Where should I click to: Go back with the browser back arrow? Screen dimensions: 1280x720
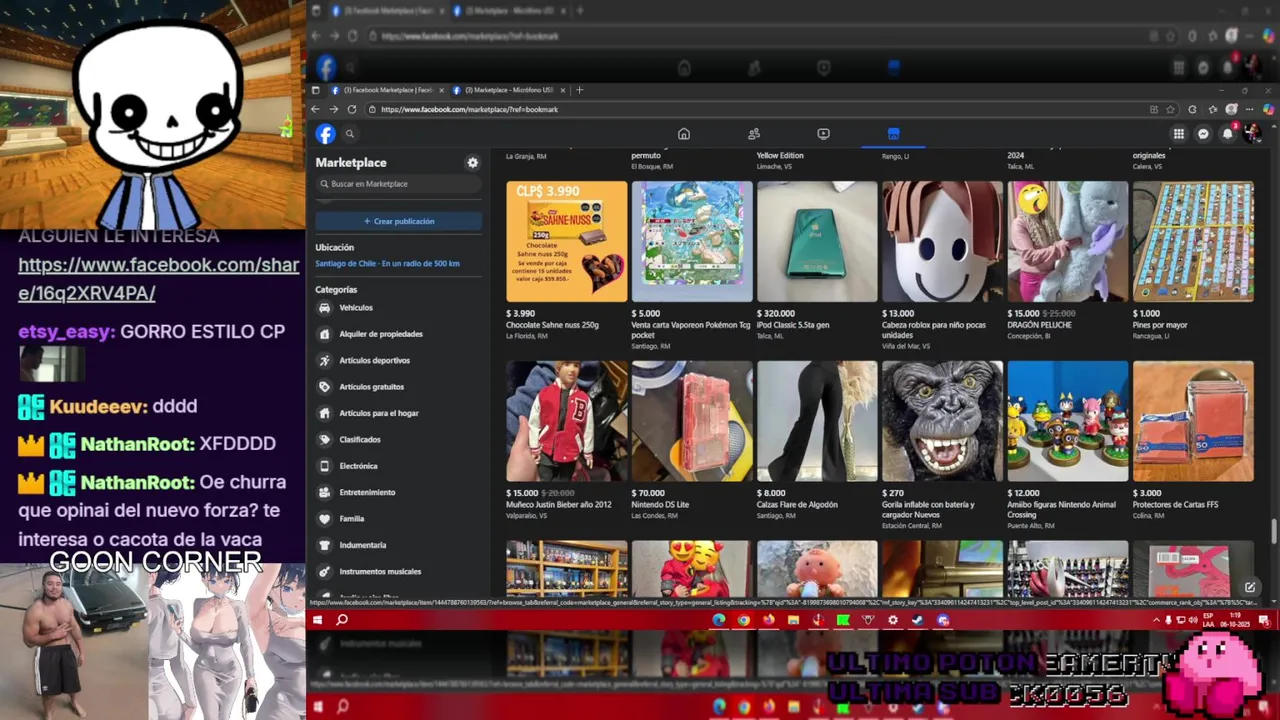tap(315, 109)
